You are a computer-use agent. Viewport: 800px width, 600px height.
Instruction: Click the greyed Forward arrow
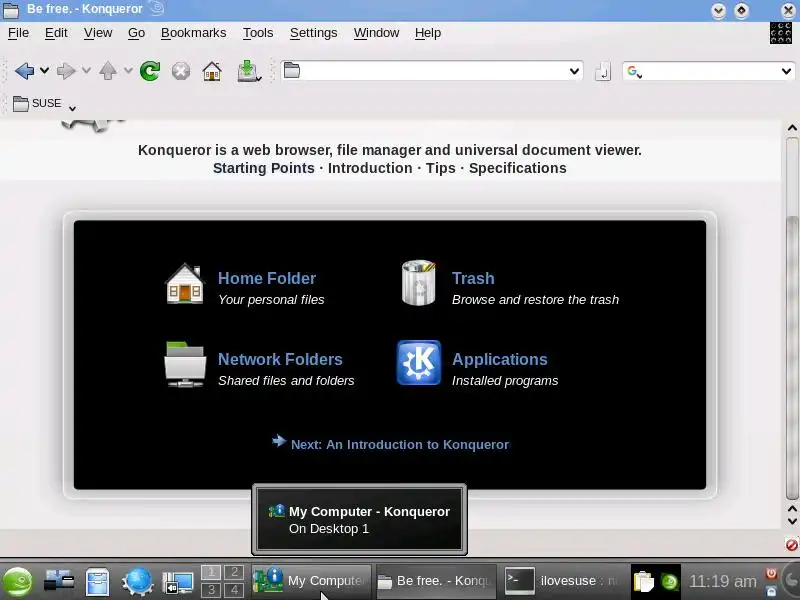66,71
